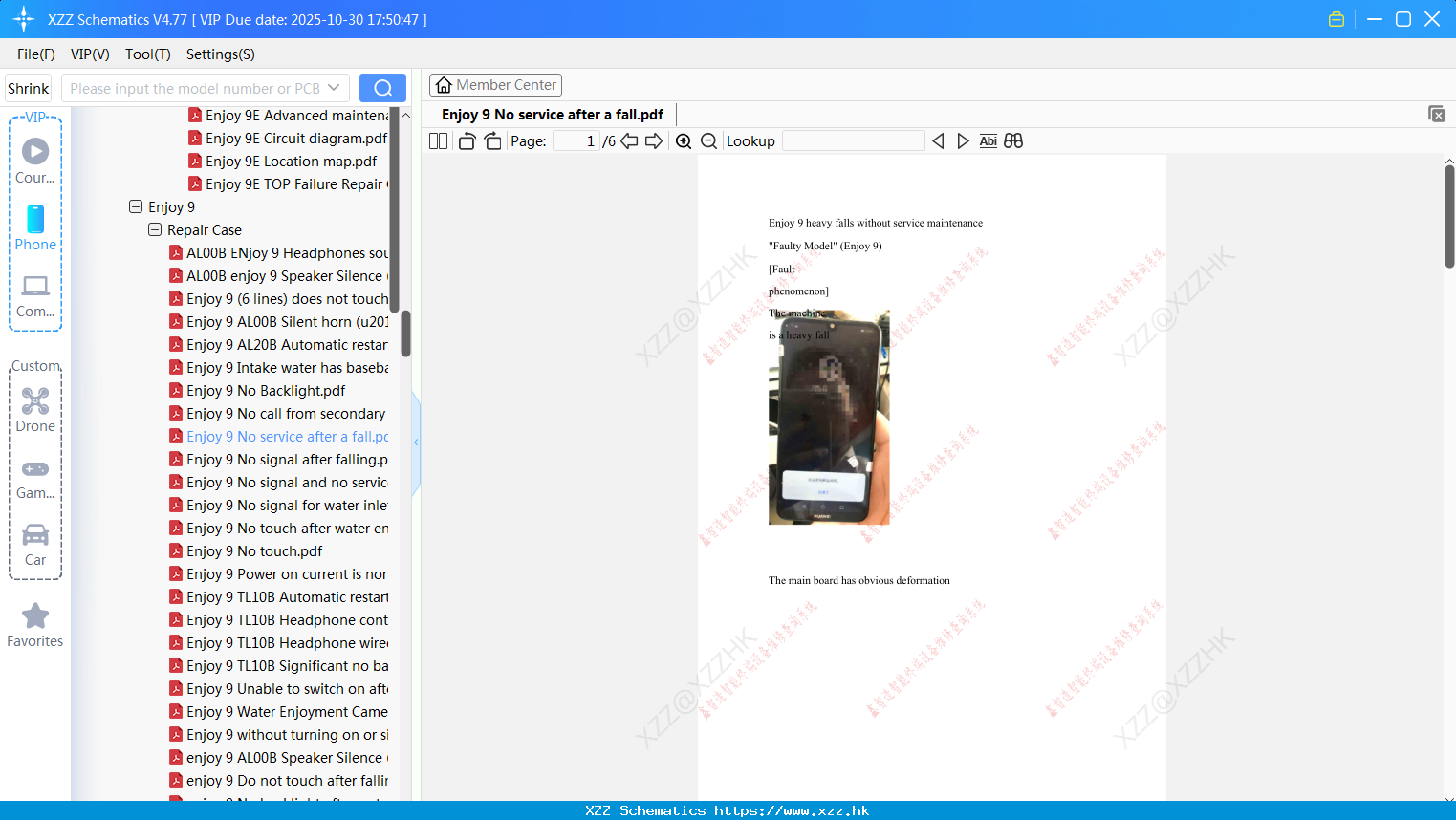
Task: Click the Member Center home icon
Action: point(444,85)
